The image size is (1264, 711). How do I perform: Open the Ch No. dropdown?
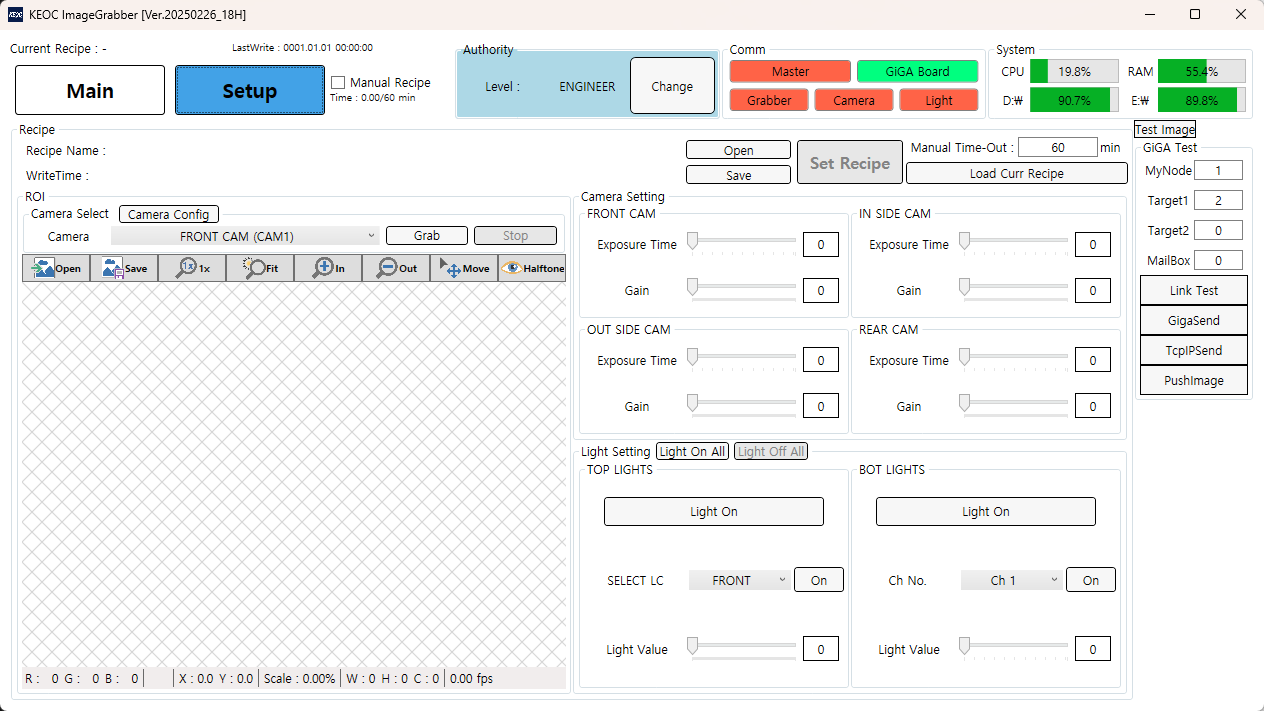pyautogui.click(x=1011, y=580)
